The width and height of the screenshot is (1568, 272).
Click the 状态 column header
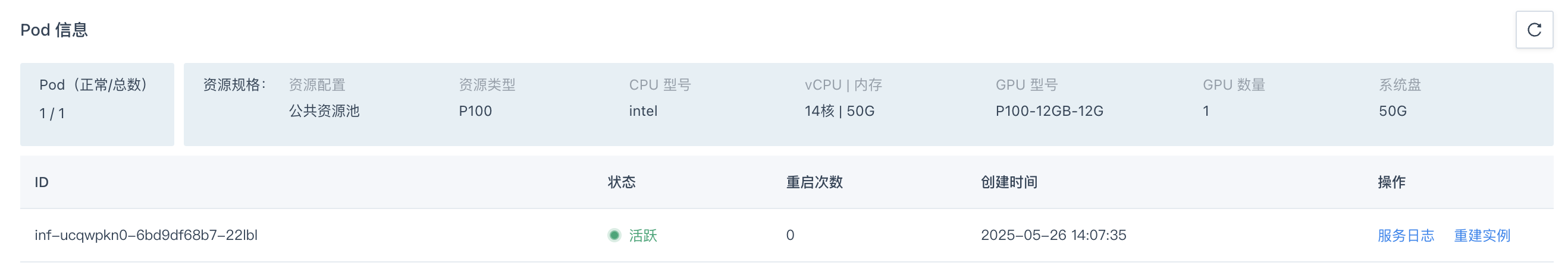[622, 182]
